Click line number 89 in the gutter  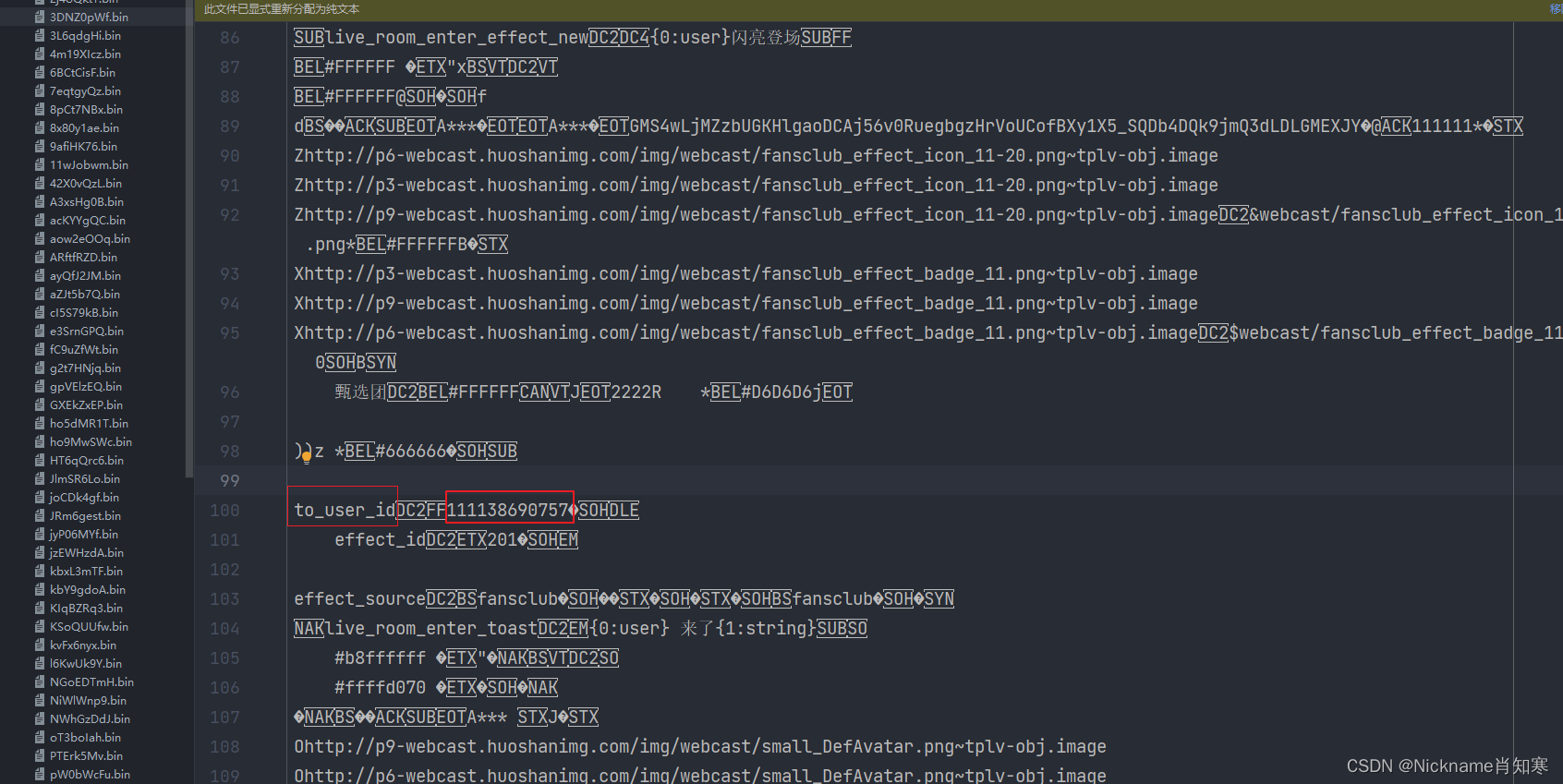[230, 127]
